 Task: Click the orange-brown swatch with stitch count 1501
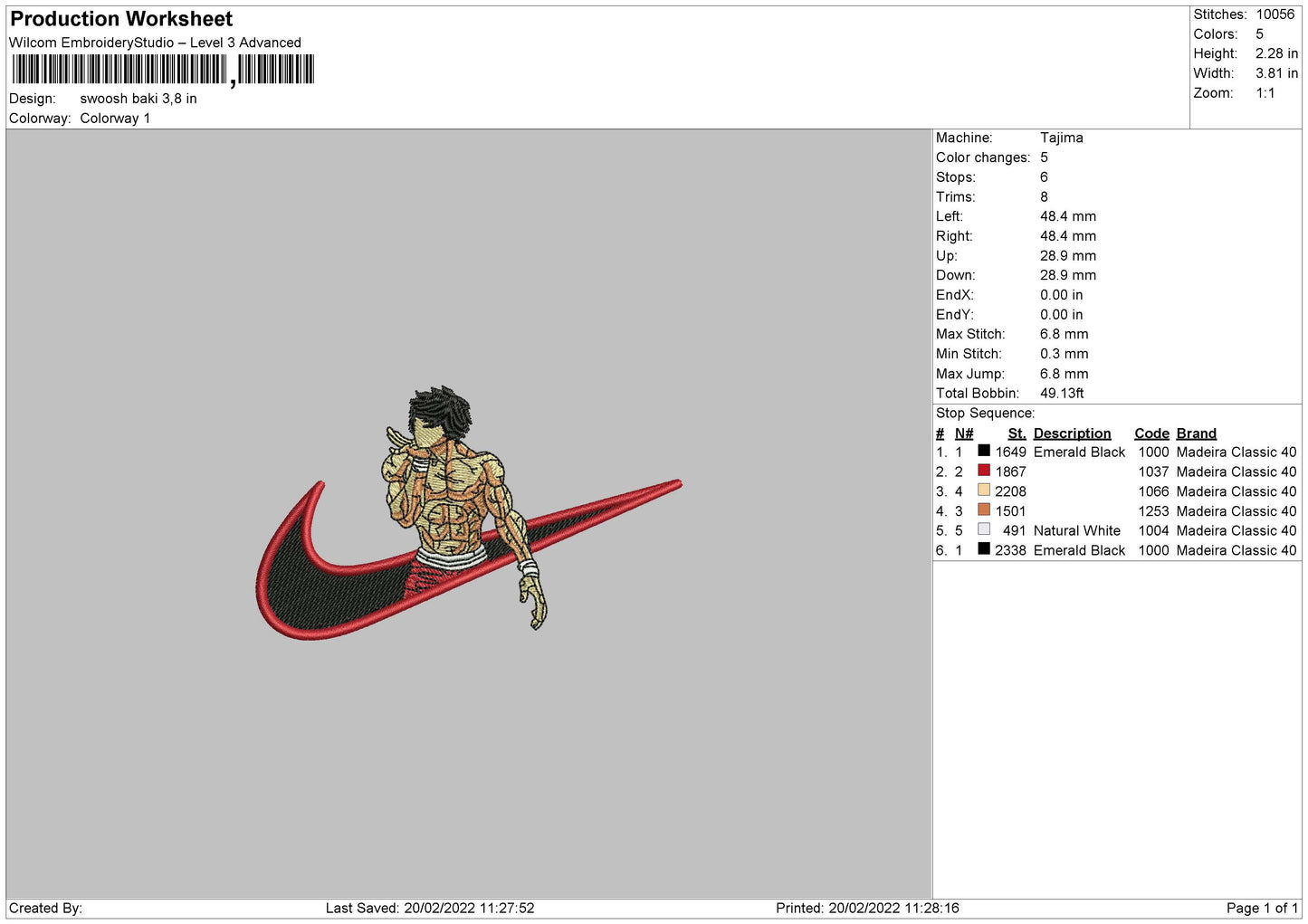coord(984,510)
